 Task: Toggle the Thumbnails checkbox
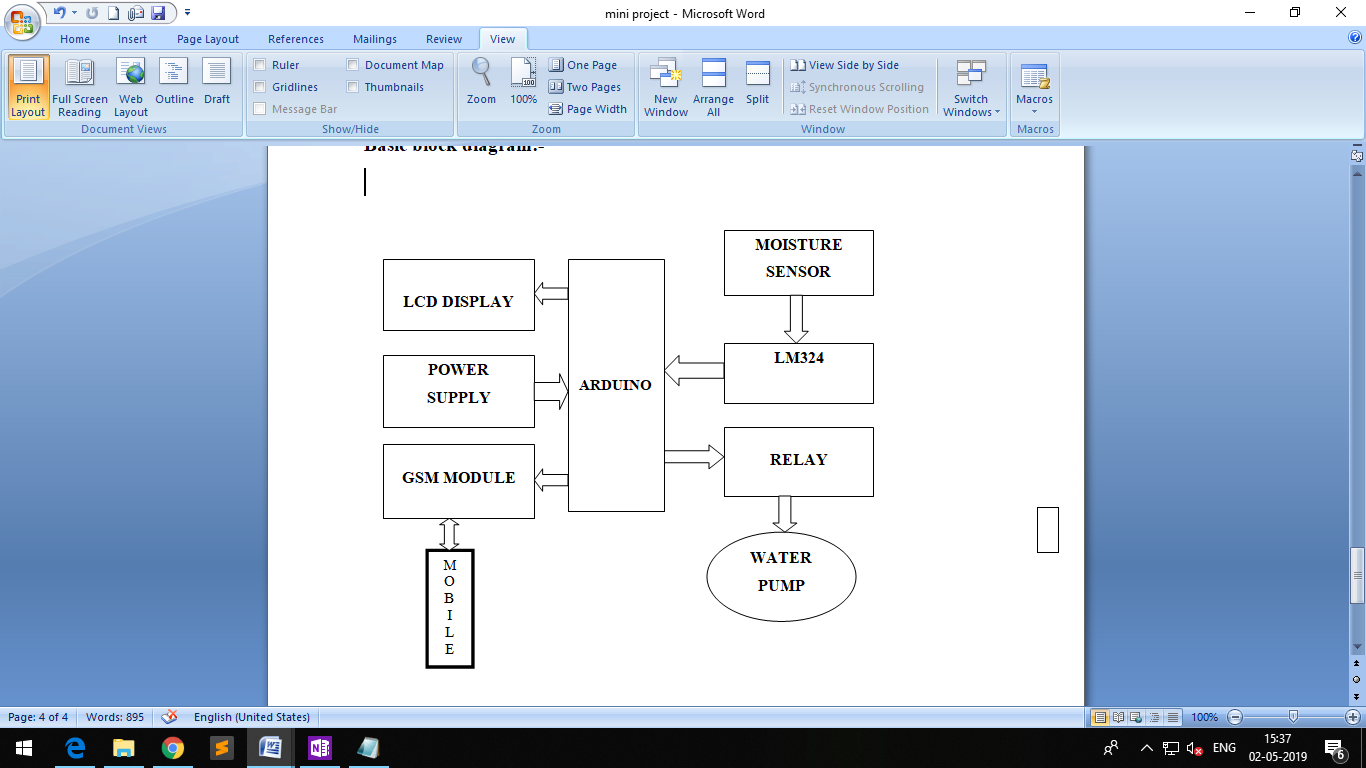353,87
